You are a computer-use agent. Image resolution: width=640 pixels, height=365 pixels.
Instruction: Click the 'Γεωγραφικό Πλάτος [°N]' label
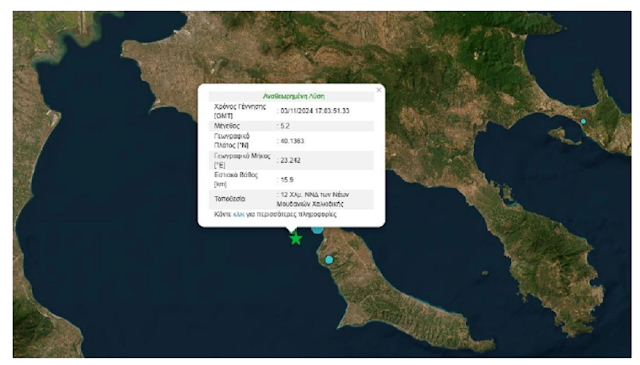tap(231, 140)
